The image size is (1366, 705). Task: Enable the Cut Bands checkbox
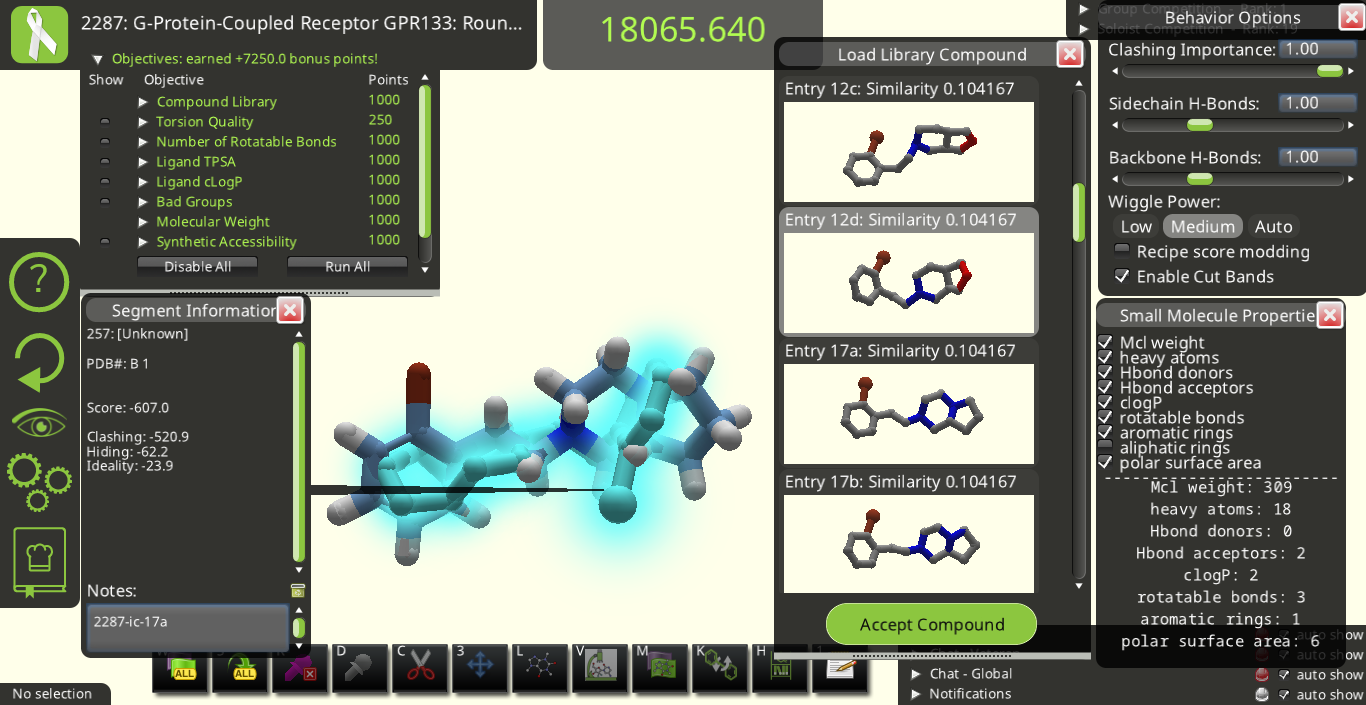point(1122,277)
